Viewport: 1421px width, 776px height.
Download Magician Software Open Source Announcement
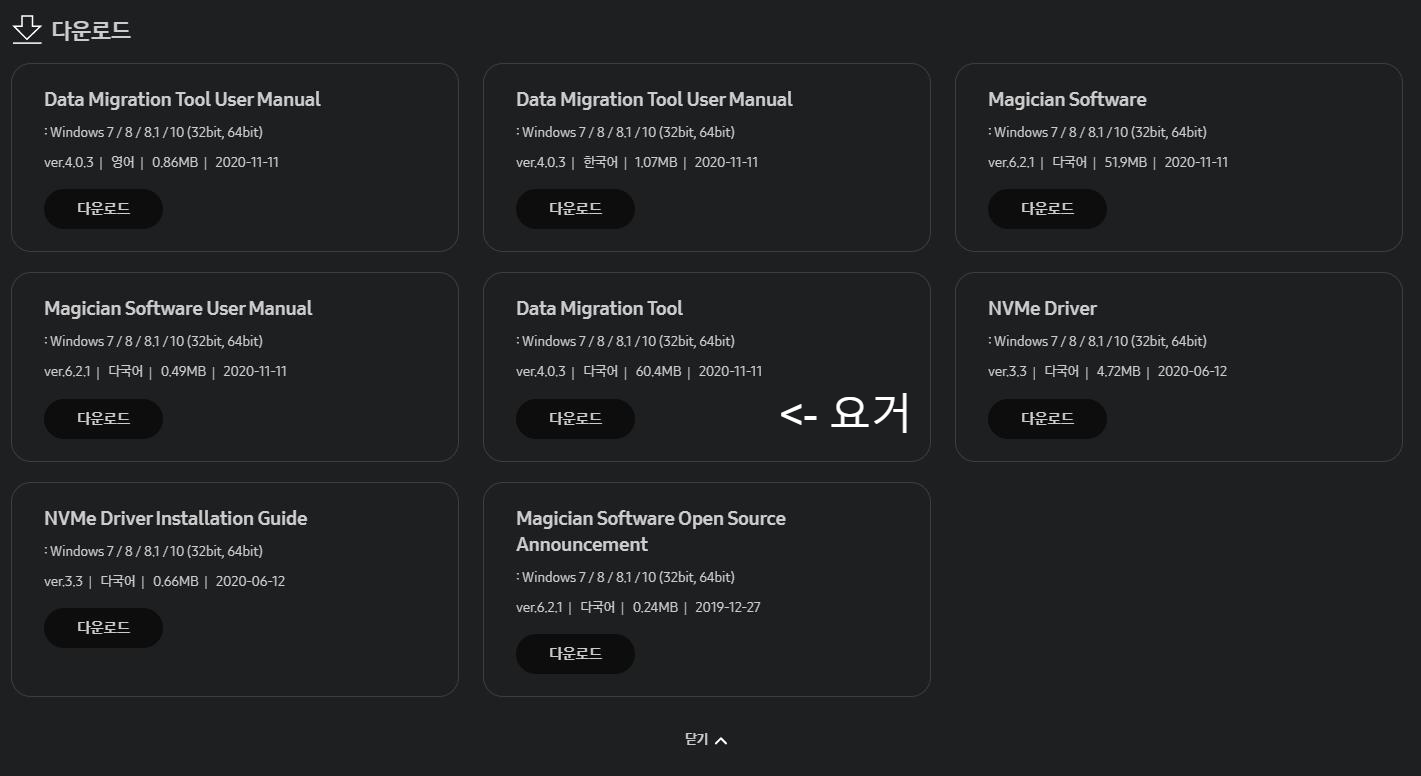tap(575, 654)
